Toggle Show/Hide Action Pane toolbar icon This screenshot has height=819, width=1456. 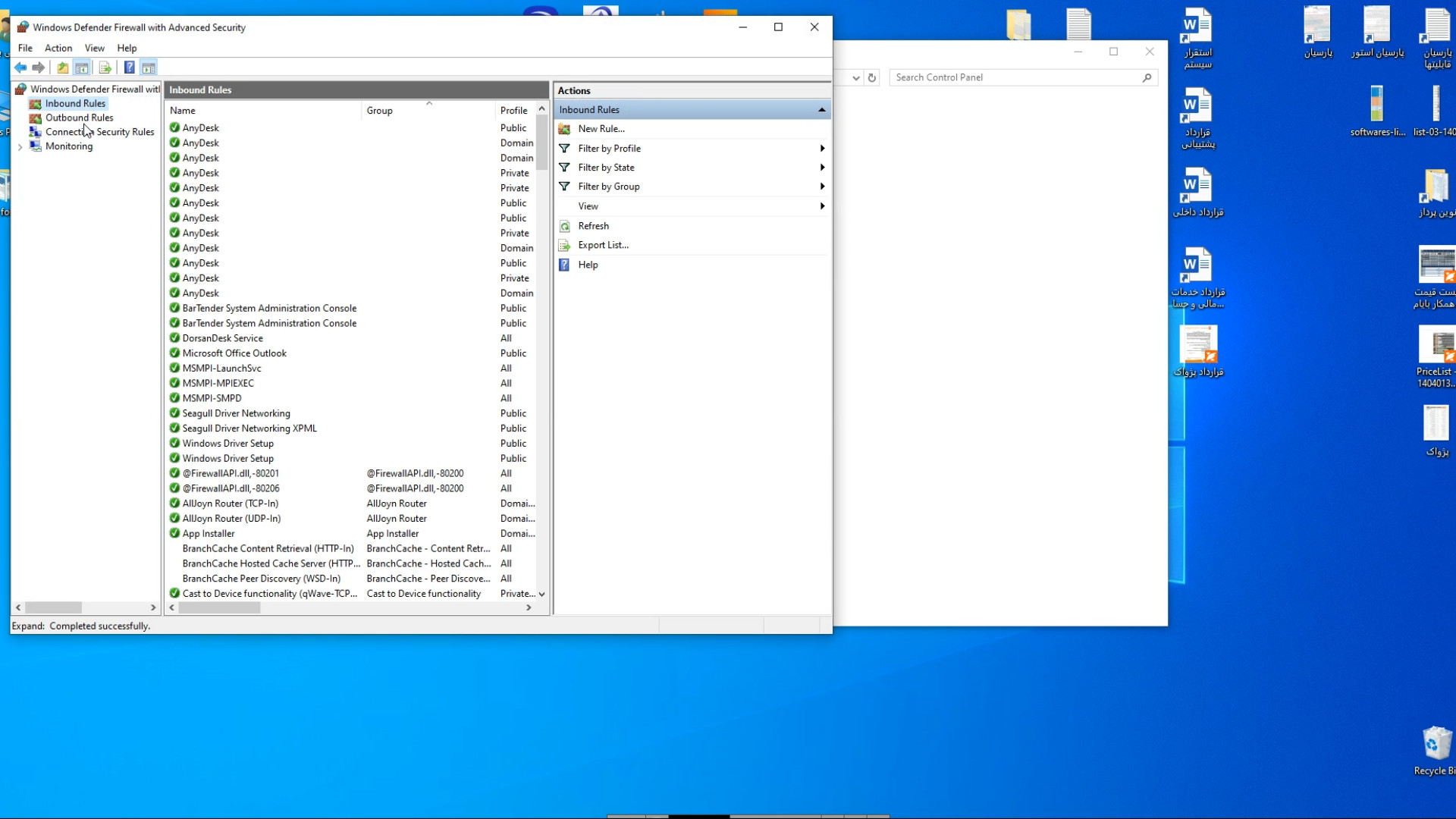pyautogui.click(x=149, y=68)
